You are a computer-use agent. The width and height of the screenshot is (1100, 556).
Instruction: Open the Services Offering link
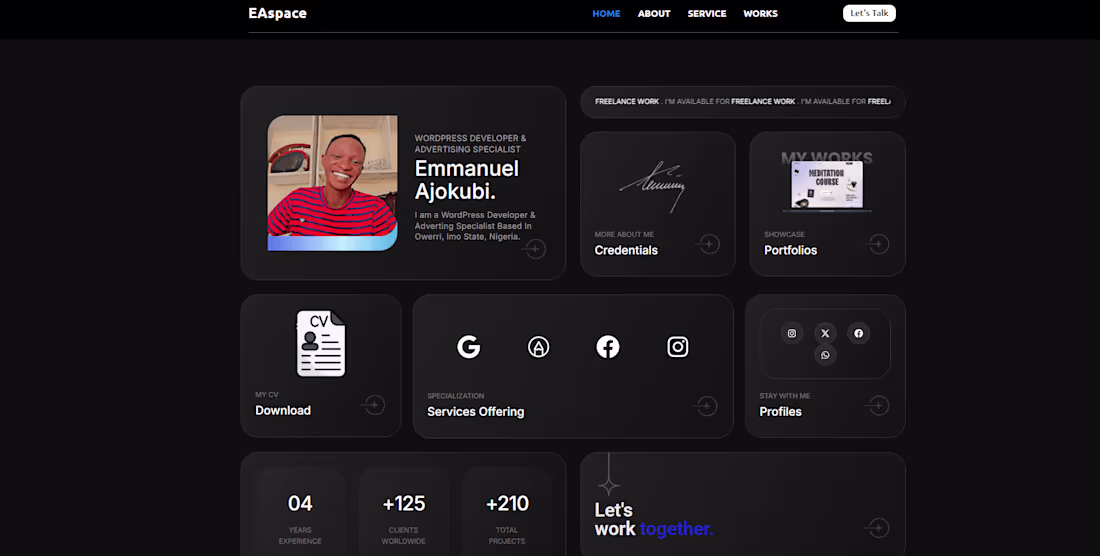tap(476, 412)
